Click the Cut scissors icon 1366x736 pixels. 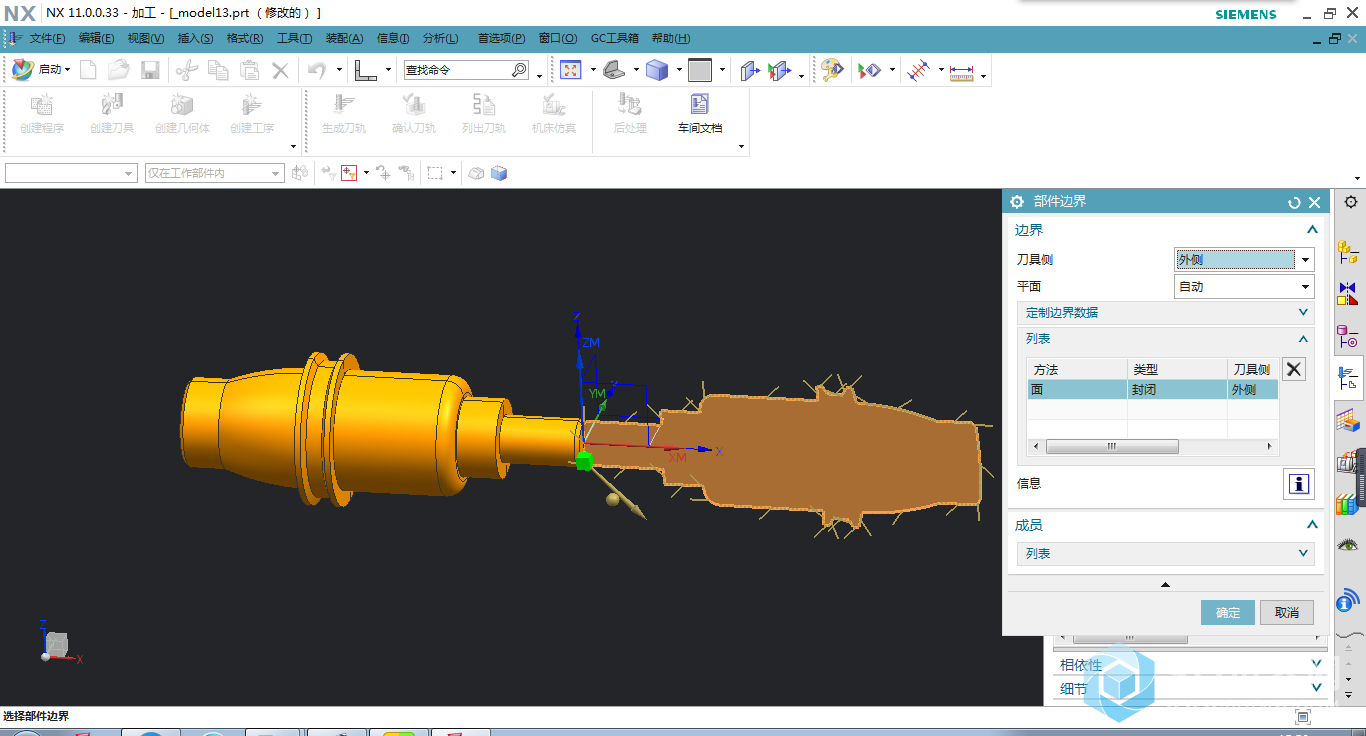click(x=187, y=70)
